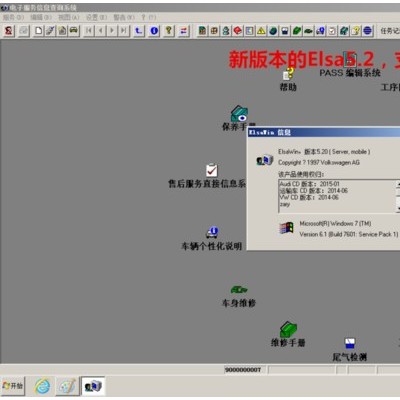Click the brown grid toolbar icon

pos(214,31)
